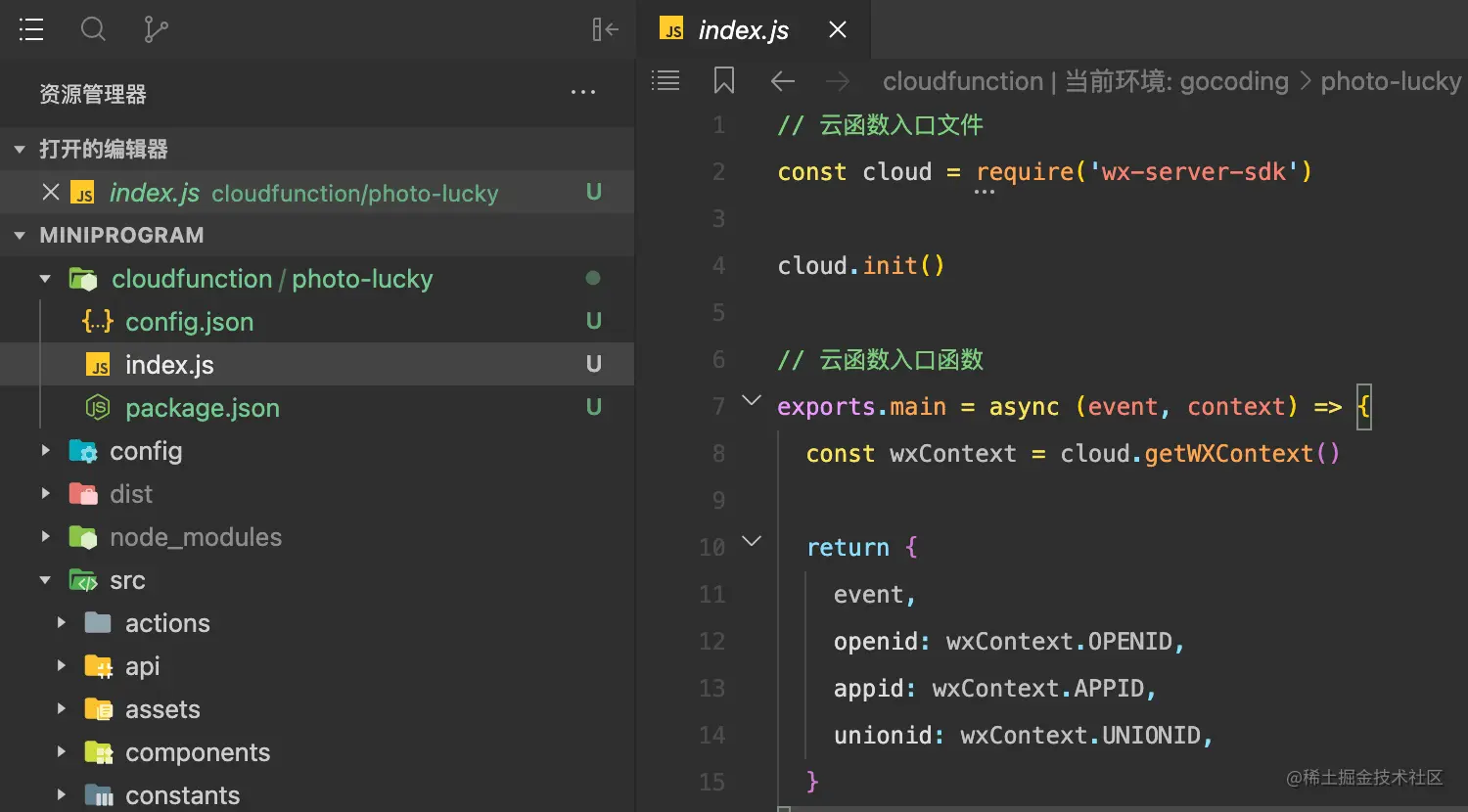Click the api folder icon

coord(99,666)
